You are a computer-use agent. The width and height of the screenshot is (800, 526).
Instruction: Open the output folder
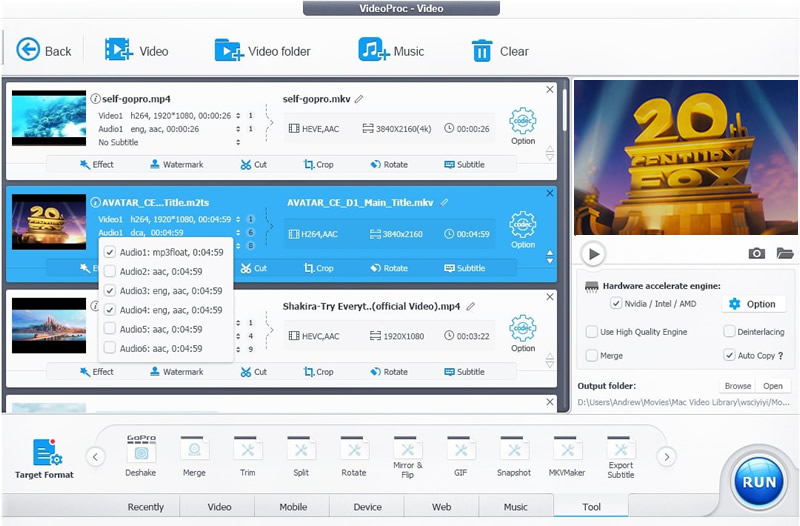pos(772,386)
